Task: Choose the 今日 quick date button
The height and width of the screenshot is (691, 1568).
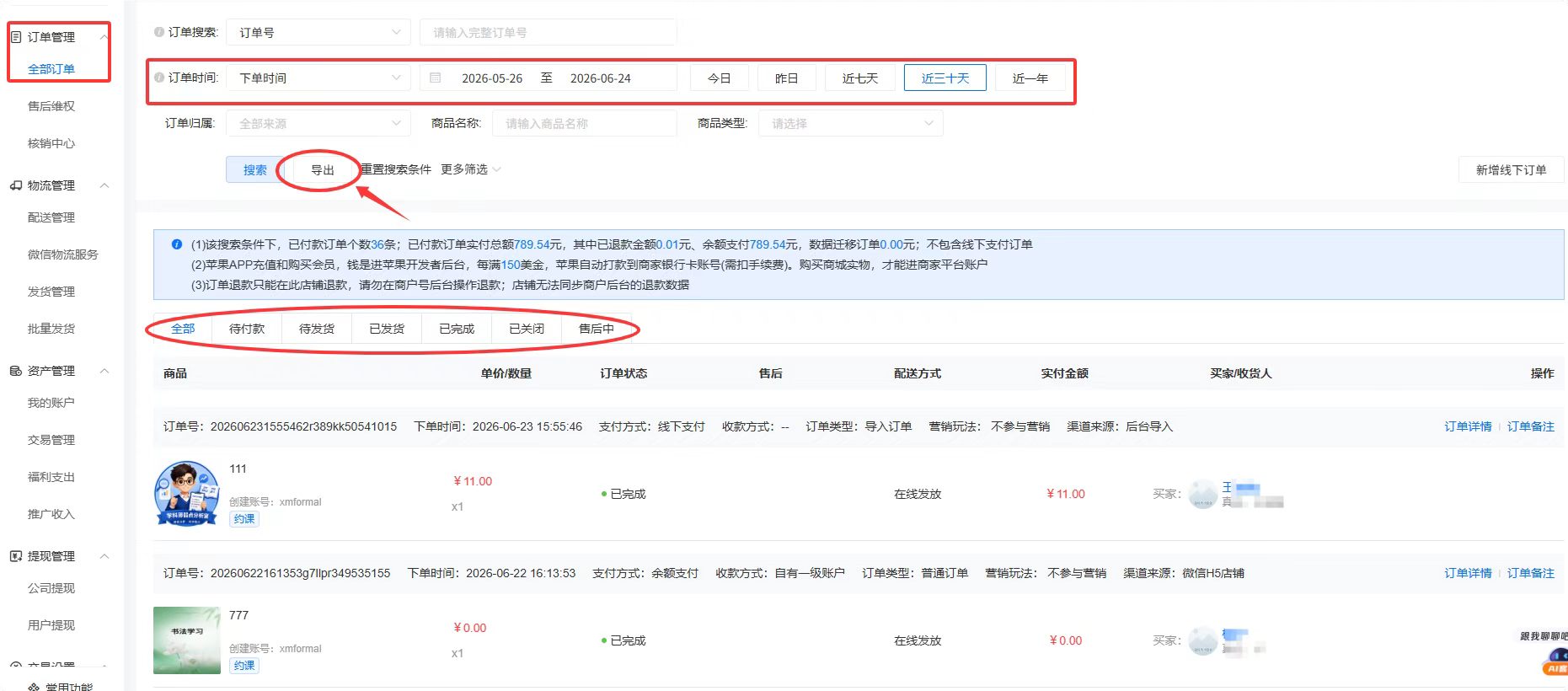Action: [719, 78]
